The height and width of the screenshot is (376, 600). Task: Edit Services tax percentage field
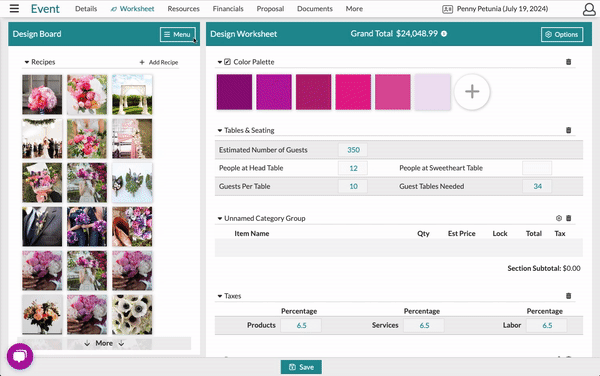tap(424, 325)
